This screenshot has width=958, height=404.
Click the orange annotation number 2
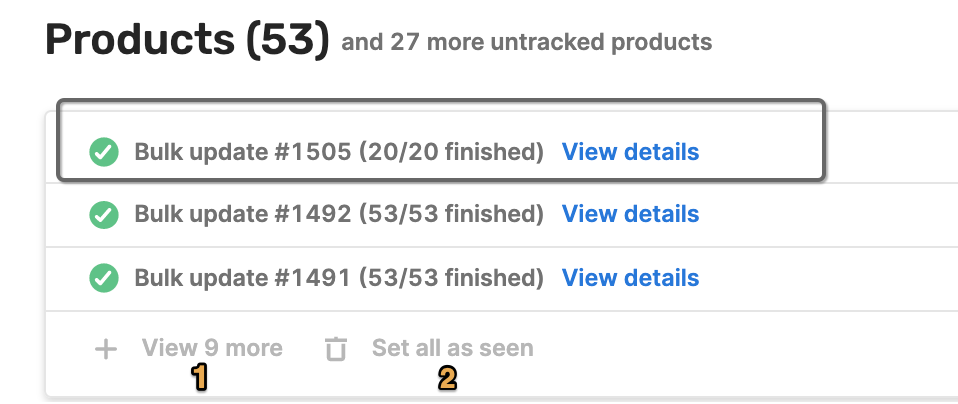pos(447,378)
